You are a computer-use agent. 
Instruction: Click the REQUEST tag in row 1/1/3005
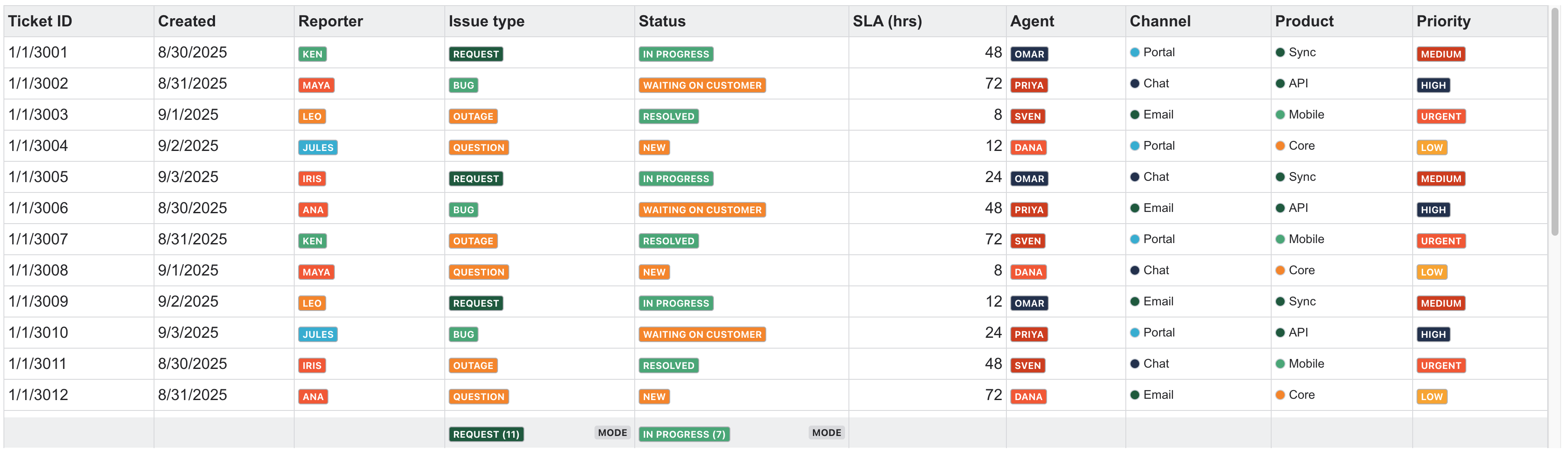[476, 179]
